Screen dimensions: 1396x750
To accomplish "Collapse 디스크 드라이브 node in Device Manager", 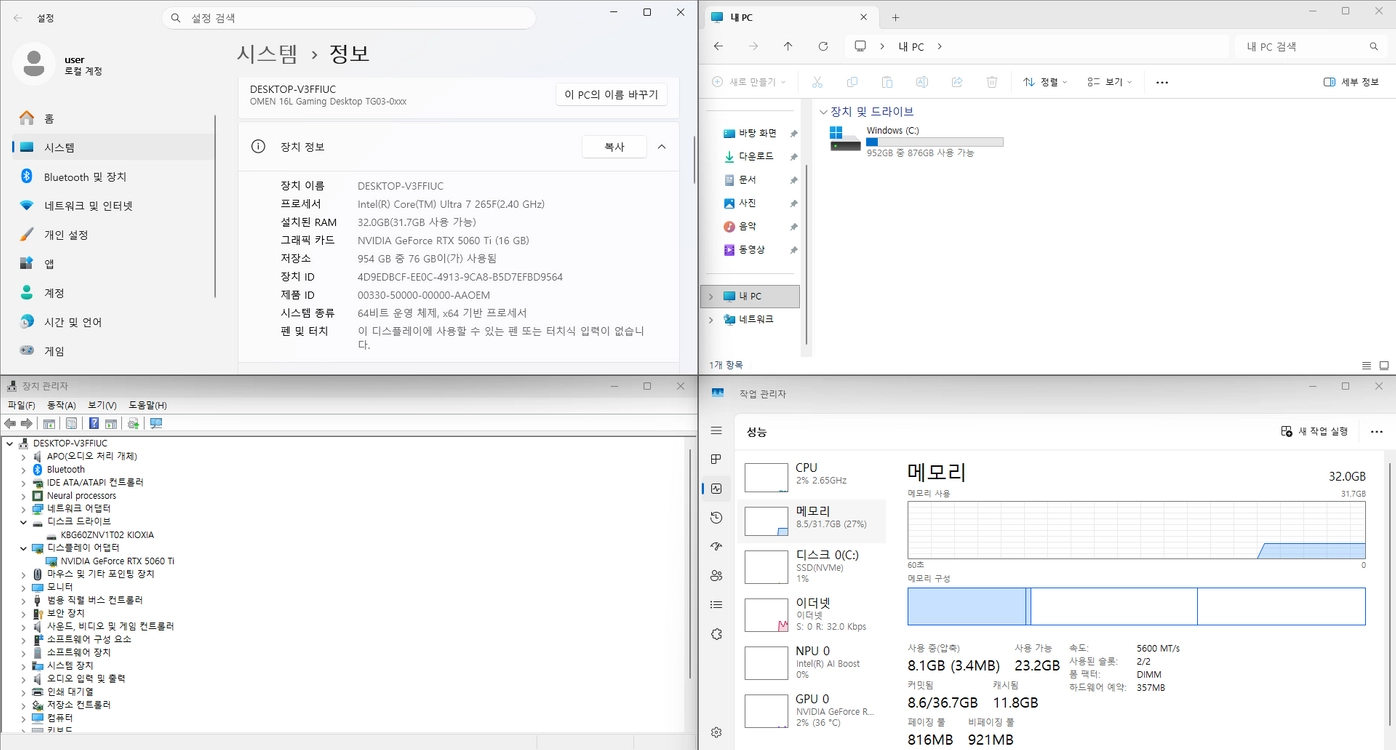I will [x=24, y=522].
